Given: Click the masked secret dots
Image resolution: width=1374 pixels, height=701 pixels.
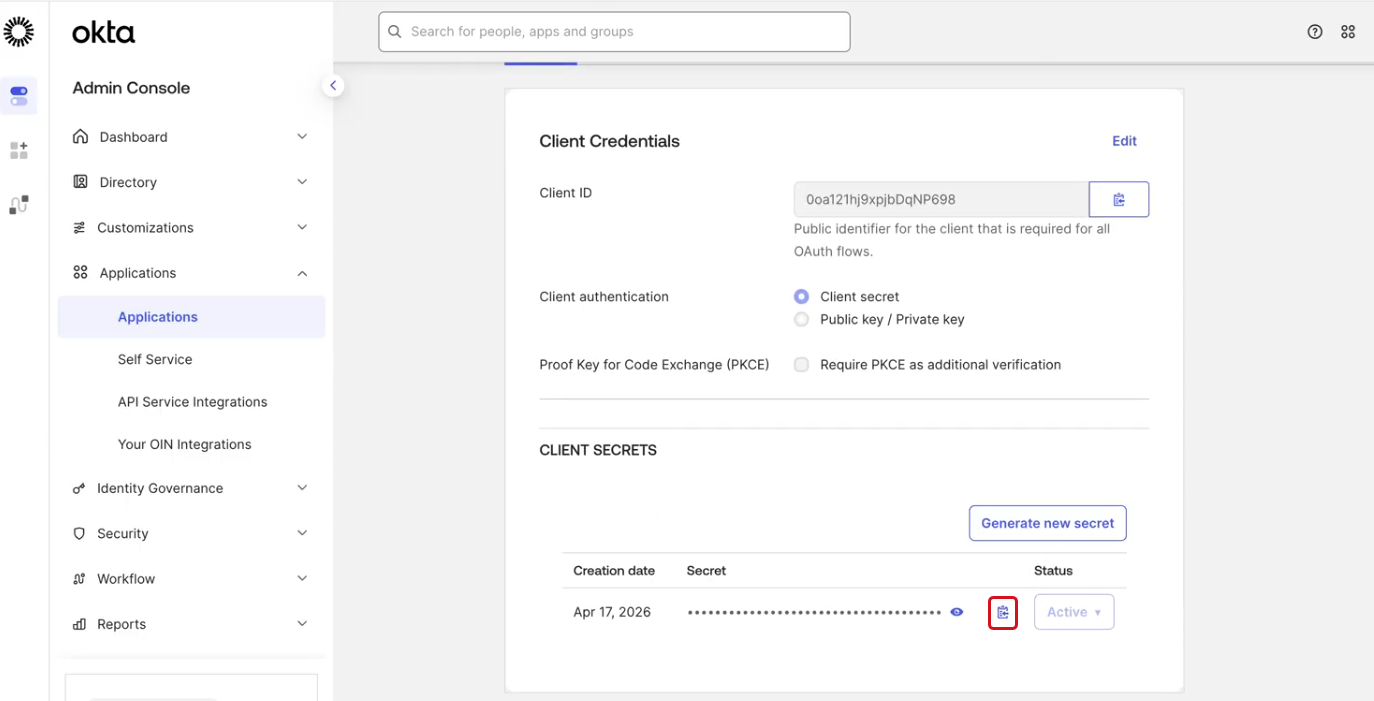Looking at the screenshot, I should [815, 612].
